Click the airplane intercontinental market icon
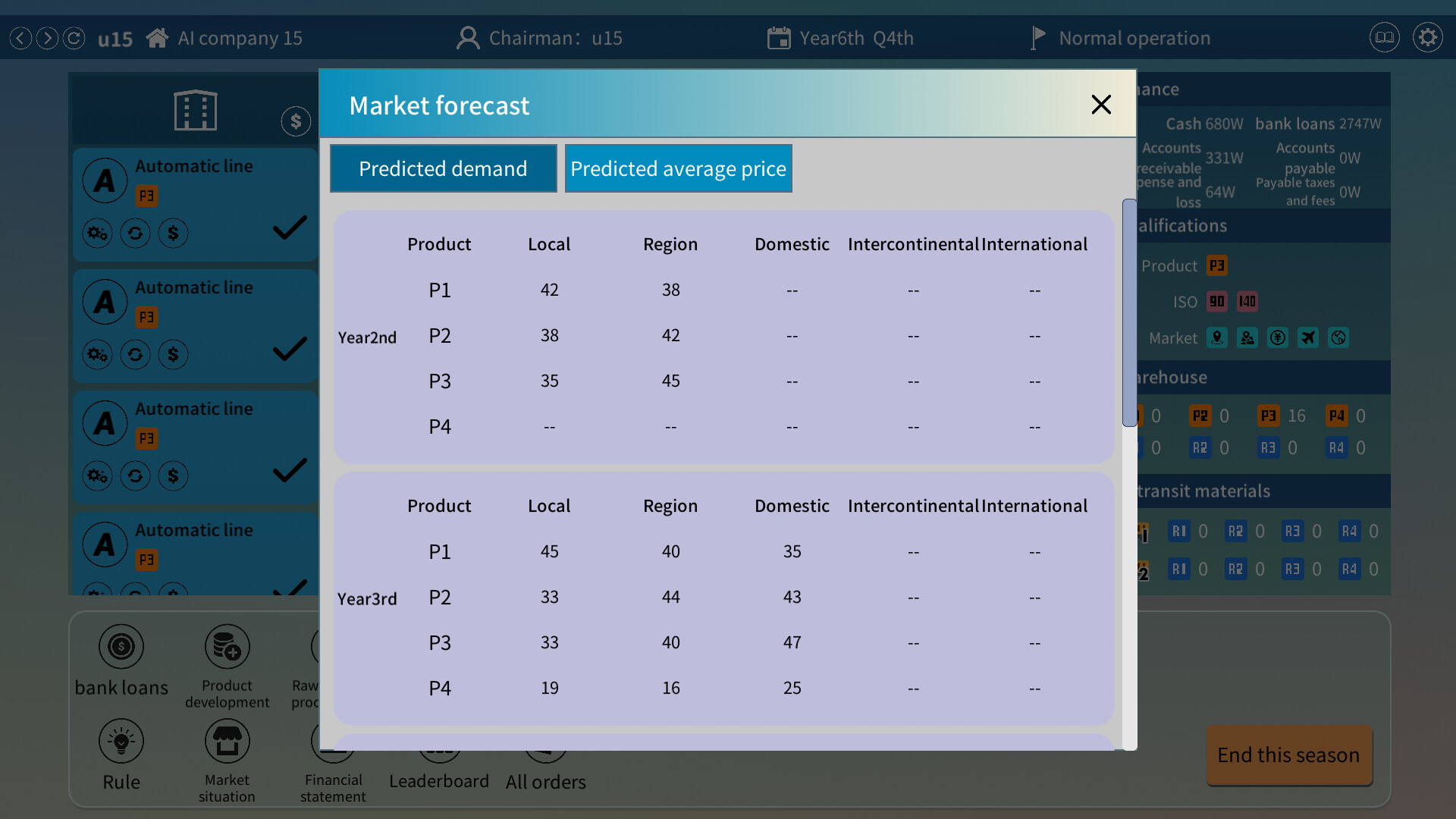The height and width of the screenshot is (819, 1456). pyautogui.click(x=1308, y=337)
